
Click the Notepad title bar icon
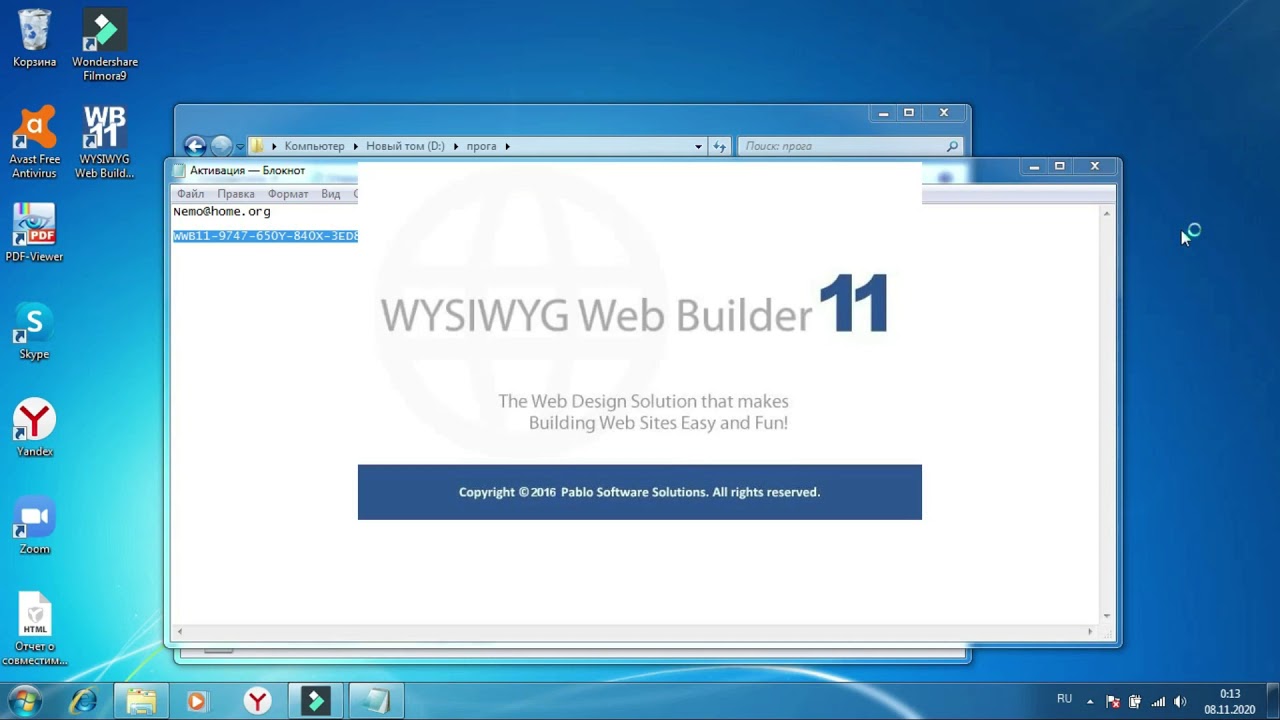point(180,170)
